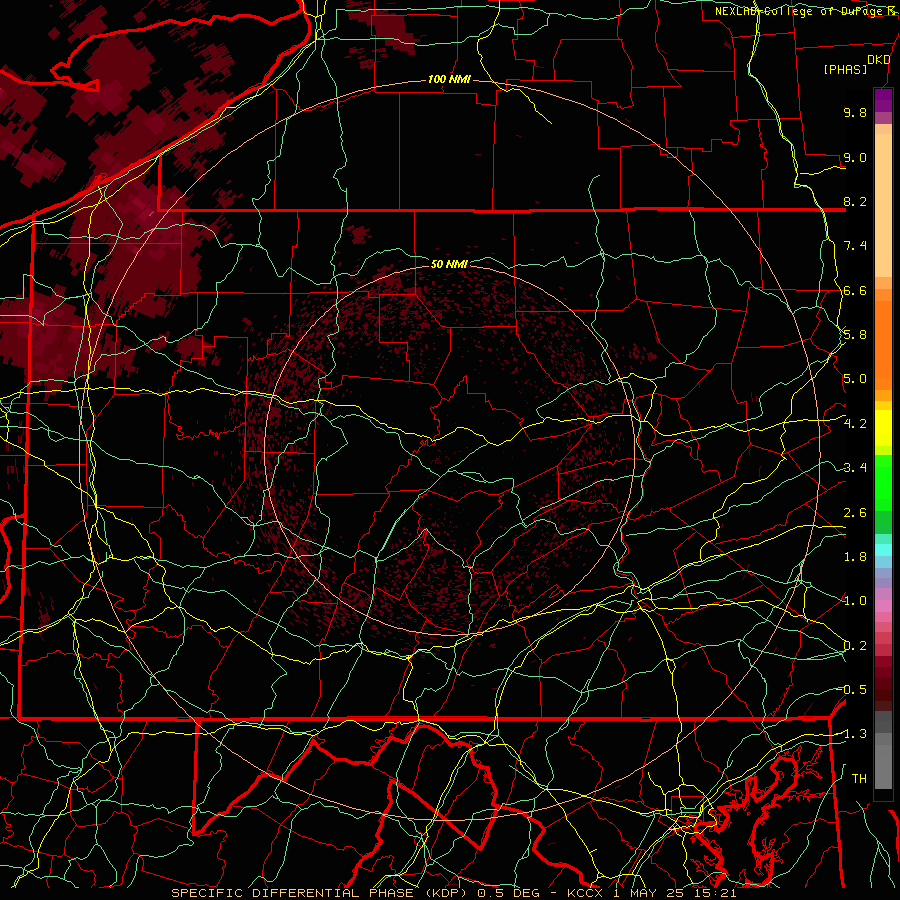The image size is (900, 900).
Task: Select the 5.8 scale value
Action: 855,335
